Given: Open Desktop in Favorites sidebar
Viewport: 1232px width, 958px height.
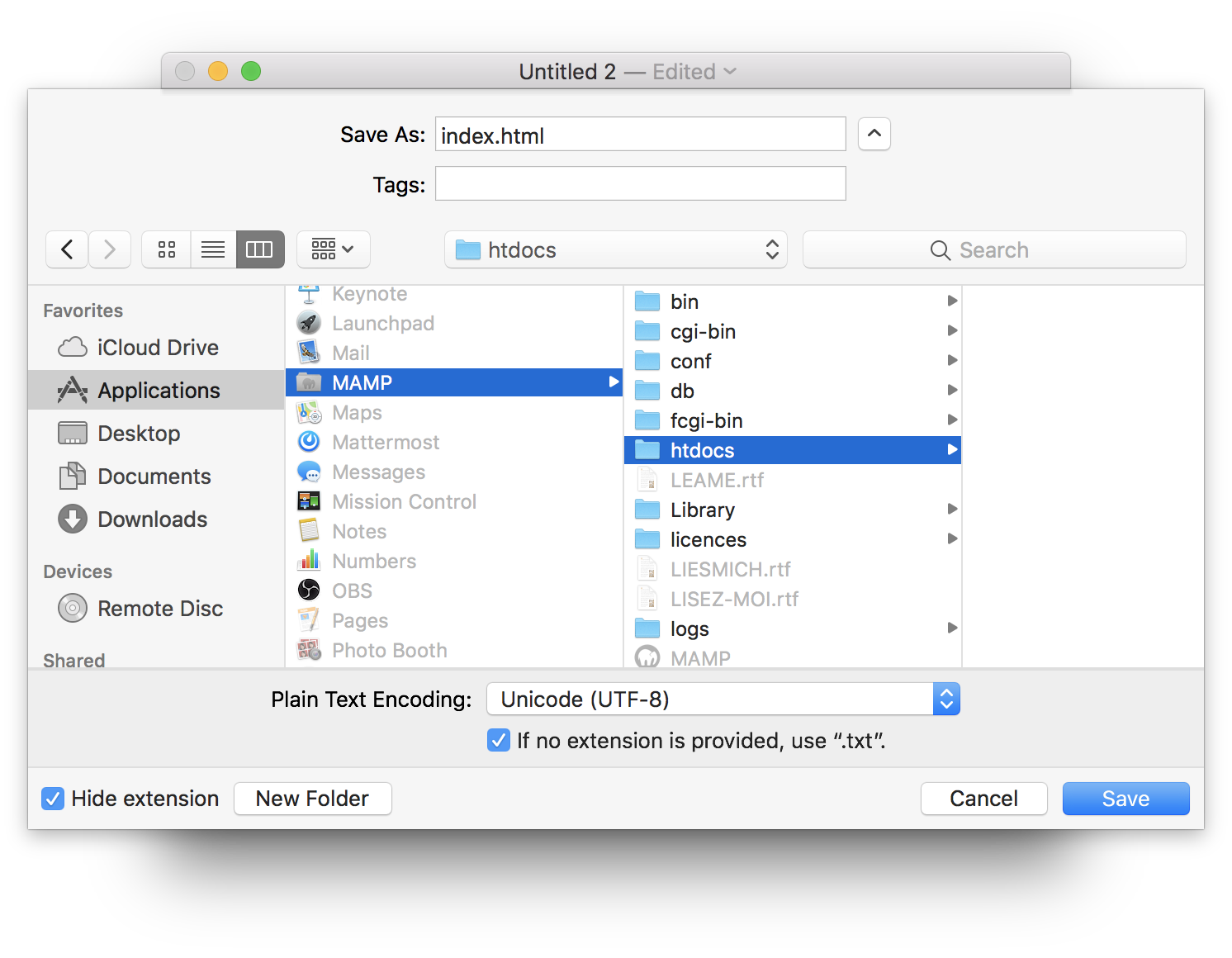Looking at the screenshot, I should (138, 434).
